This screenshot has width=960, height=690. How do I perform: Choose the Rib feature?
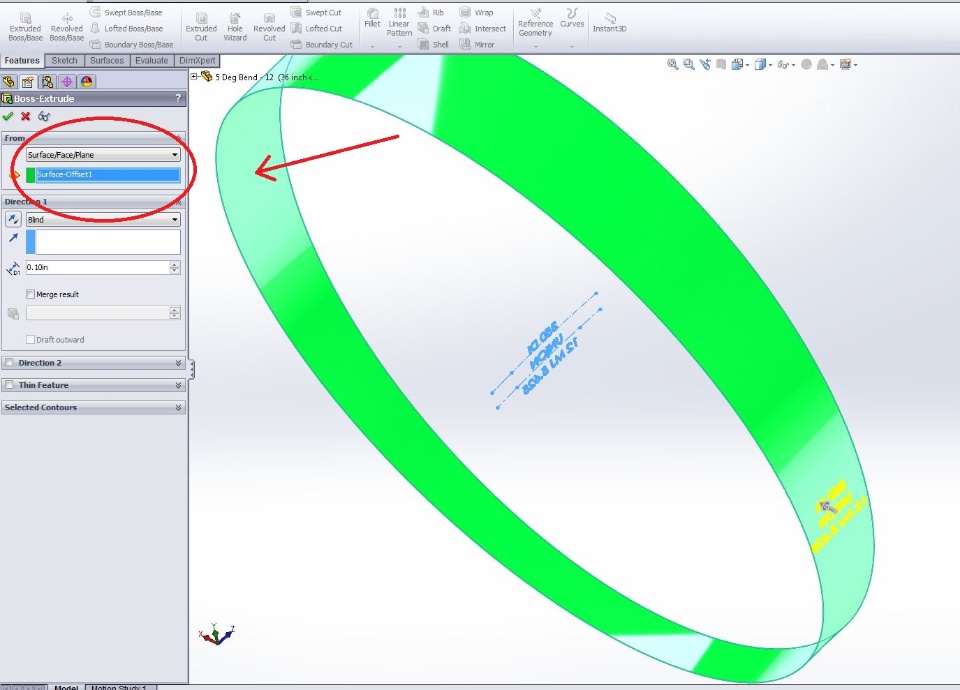coord(431,12)
